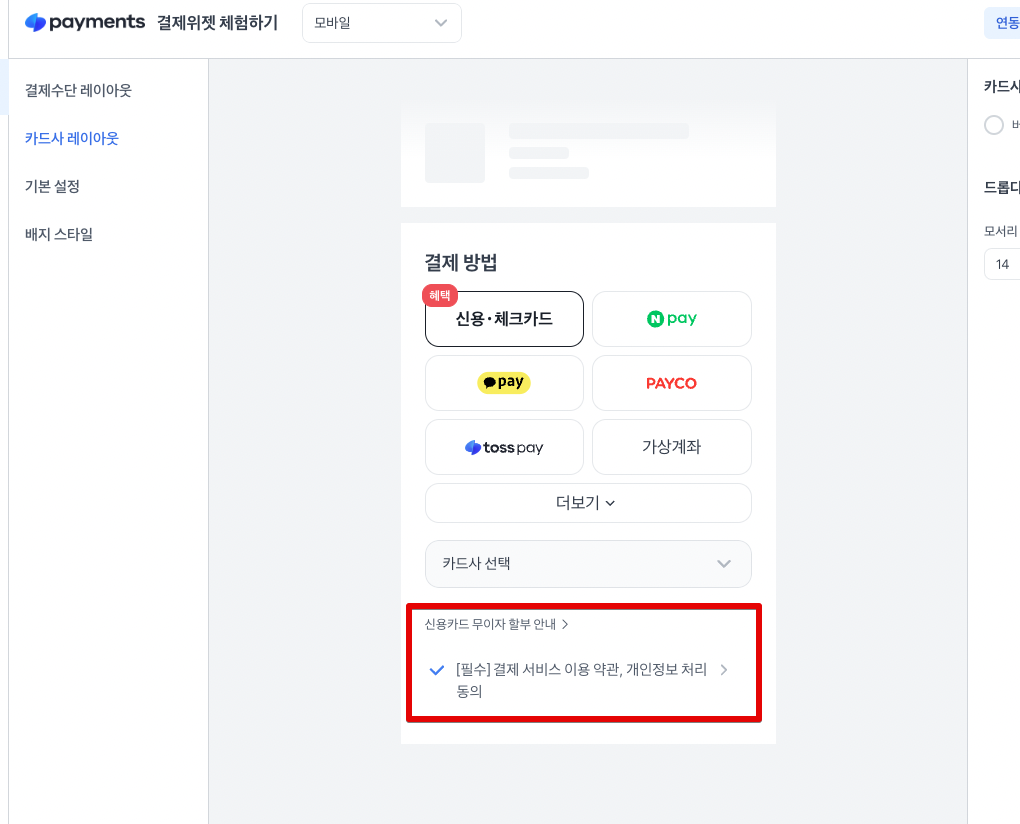The image size is (1020, 824).
Task: Open terms details via agreement chevron
Action: [x=724, y=670]
